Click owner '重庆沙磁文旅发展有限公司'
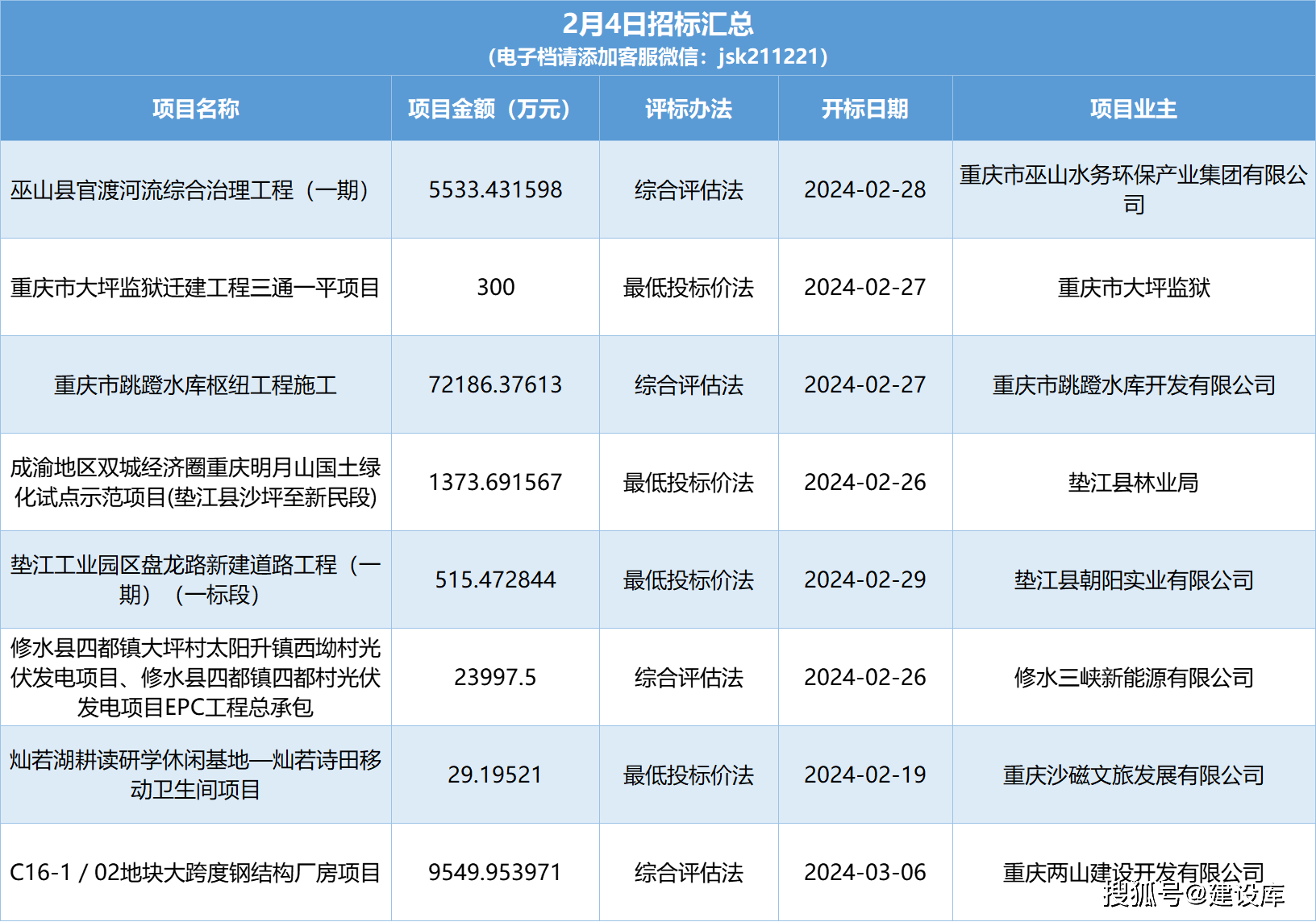 1134,775
